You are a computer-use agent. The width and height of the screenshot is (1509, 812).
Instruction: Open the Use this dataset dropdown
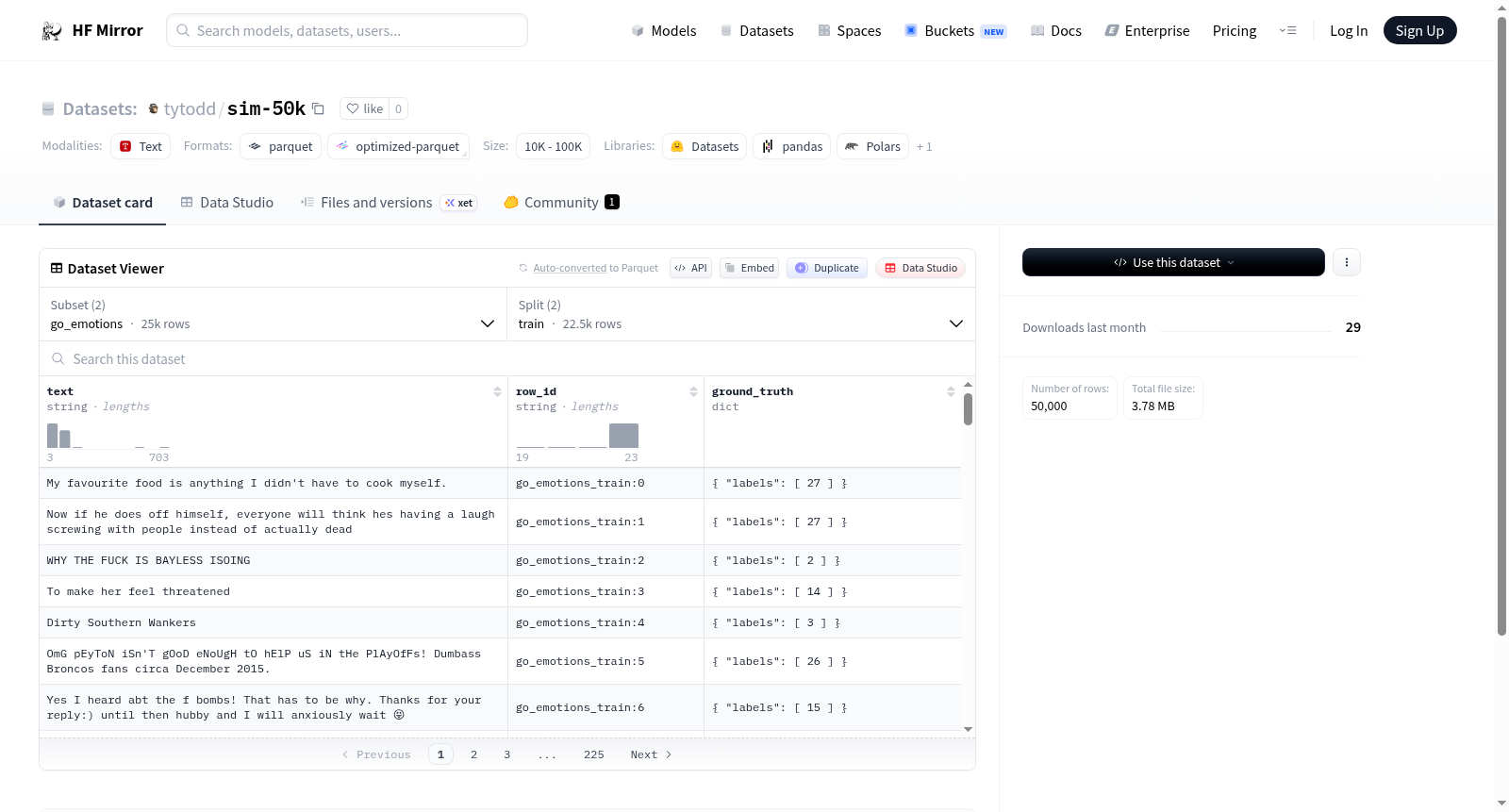point(1173,262)
